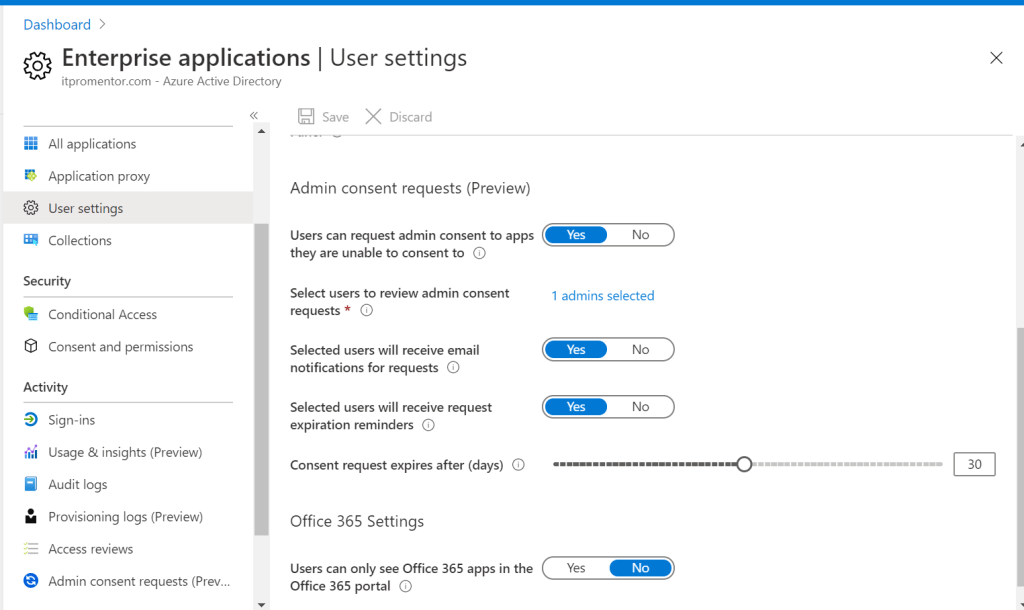Disable email notifications for requests
Viewport: 1024px width, 610px height.
[641, 350]
